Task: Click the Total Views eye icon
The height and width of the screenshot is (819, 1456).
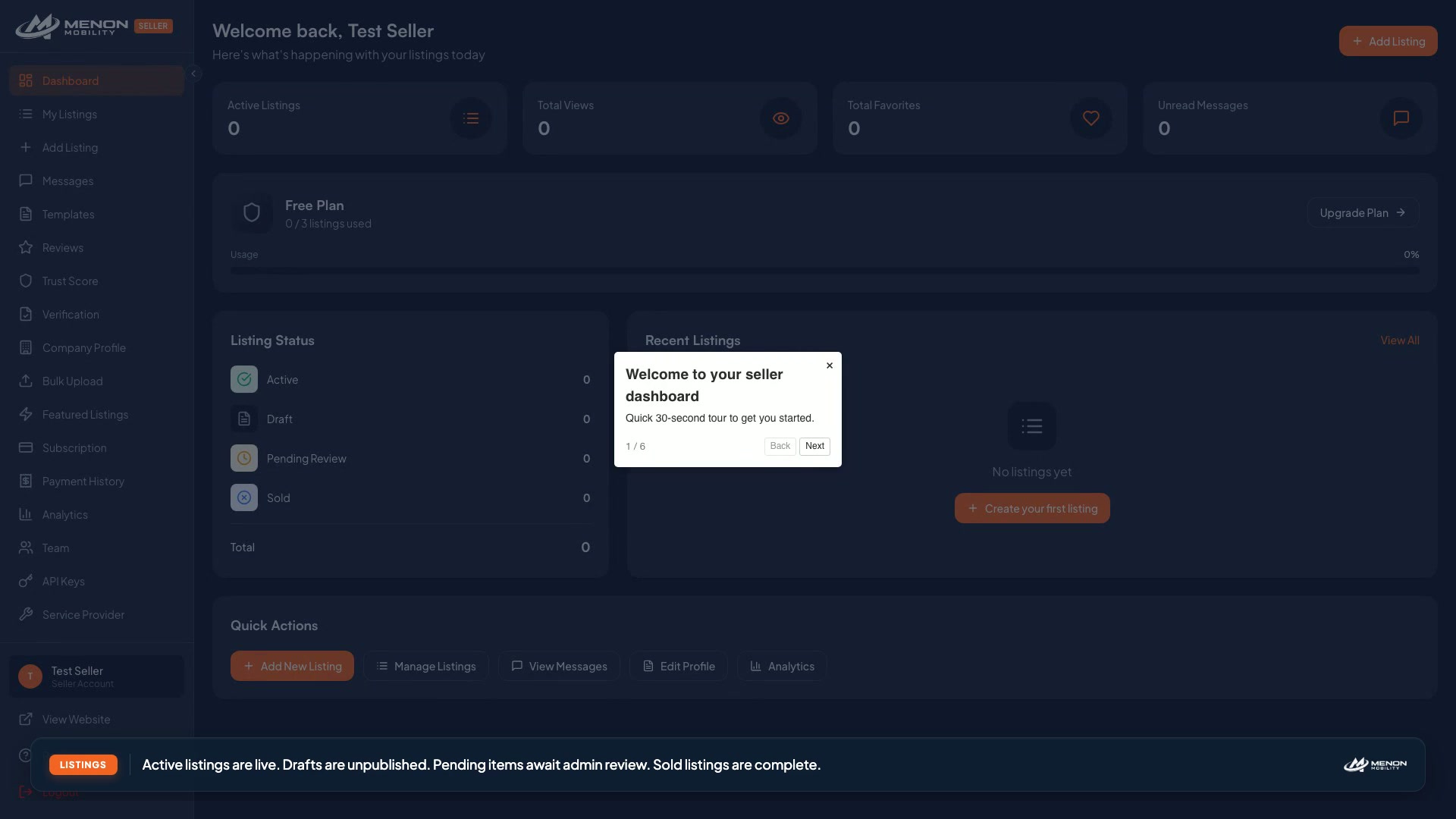Action: (x=781, y=118)
